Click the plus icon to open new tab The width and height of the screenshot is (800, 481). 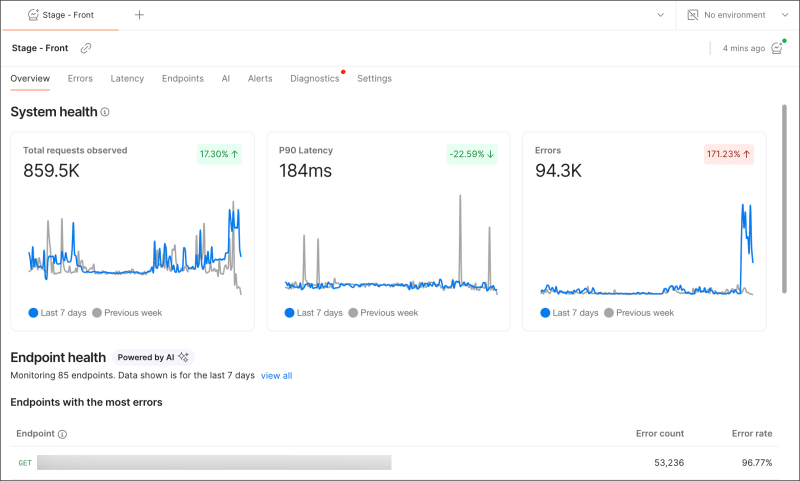[x=139, y=15]
